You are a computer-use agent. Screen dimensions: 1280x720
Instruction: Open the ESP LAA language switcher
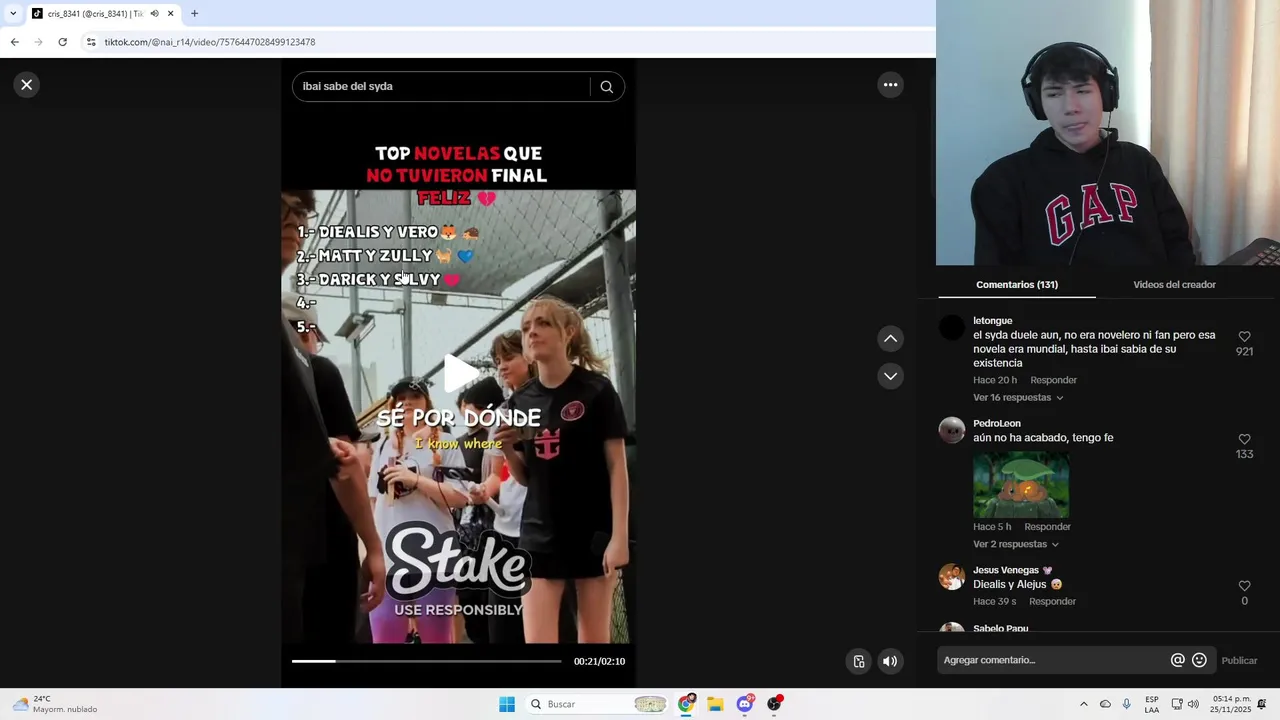[x=1152, y=704]
